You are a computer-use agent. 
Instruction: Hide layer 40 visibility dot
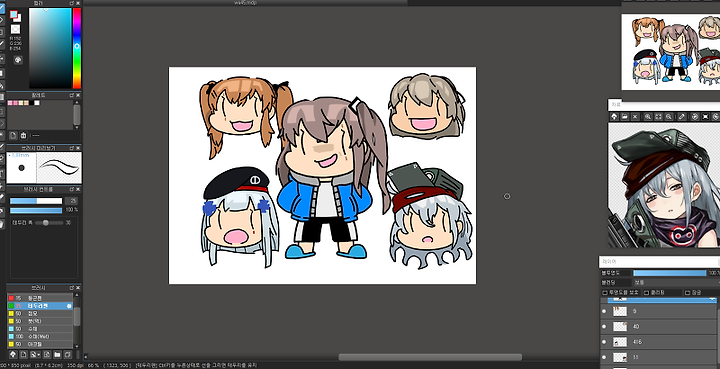[x=604, y=326]
